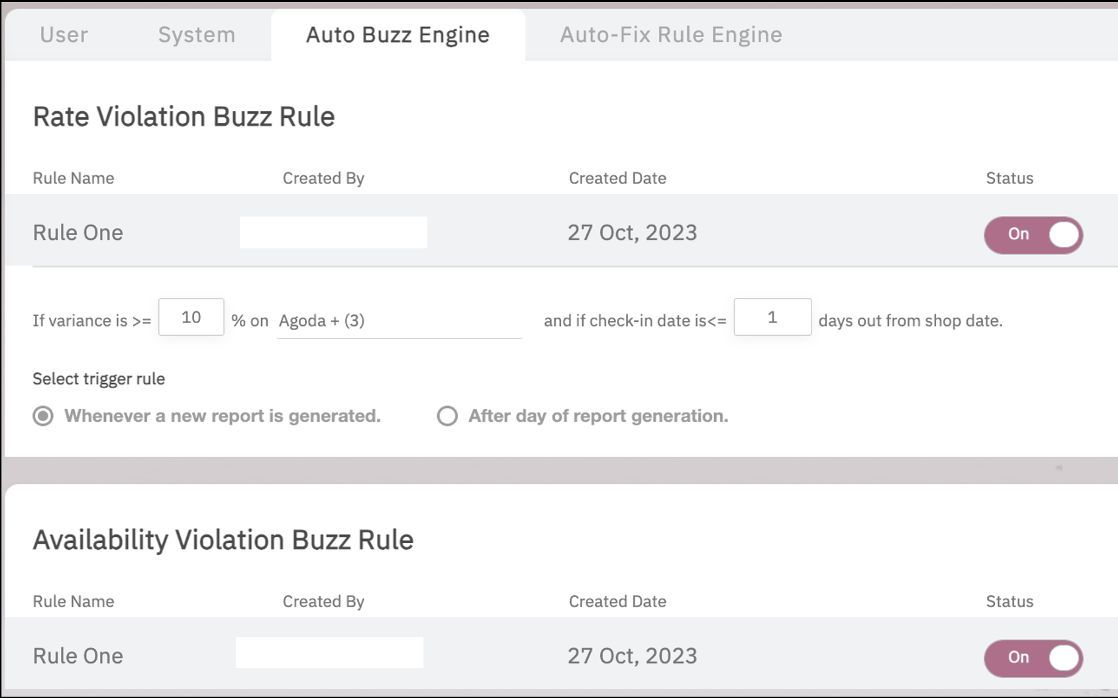Screen dimensions: 1118x698
Task: Switch to the User tab
Action: coord(64,35)
